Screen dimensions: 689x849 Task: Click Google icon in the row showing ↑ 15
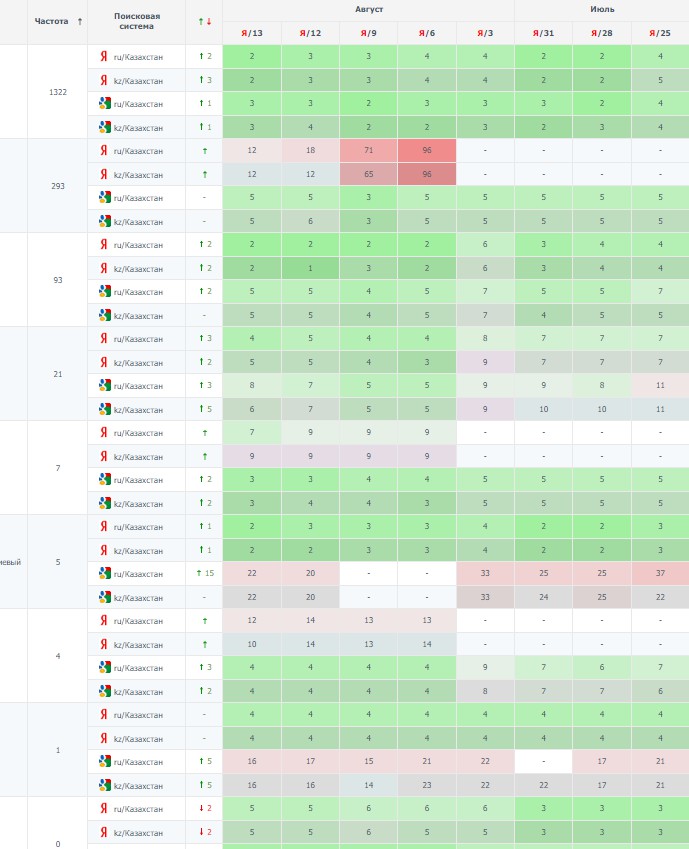(105, 573)
